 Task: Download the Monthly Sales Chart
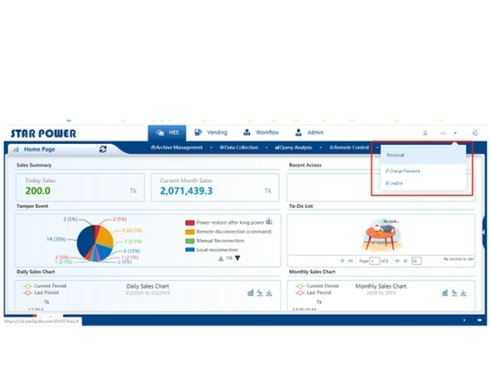click(463, 293)
